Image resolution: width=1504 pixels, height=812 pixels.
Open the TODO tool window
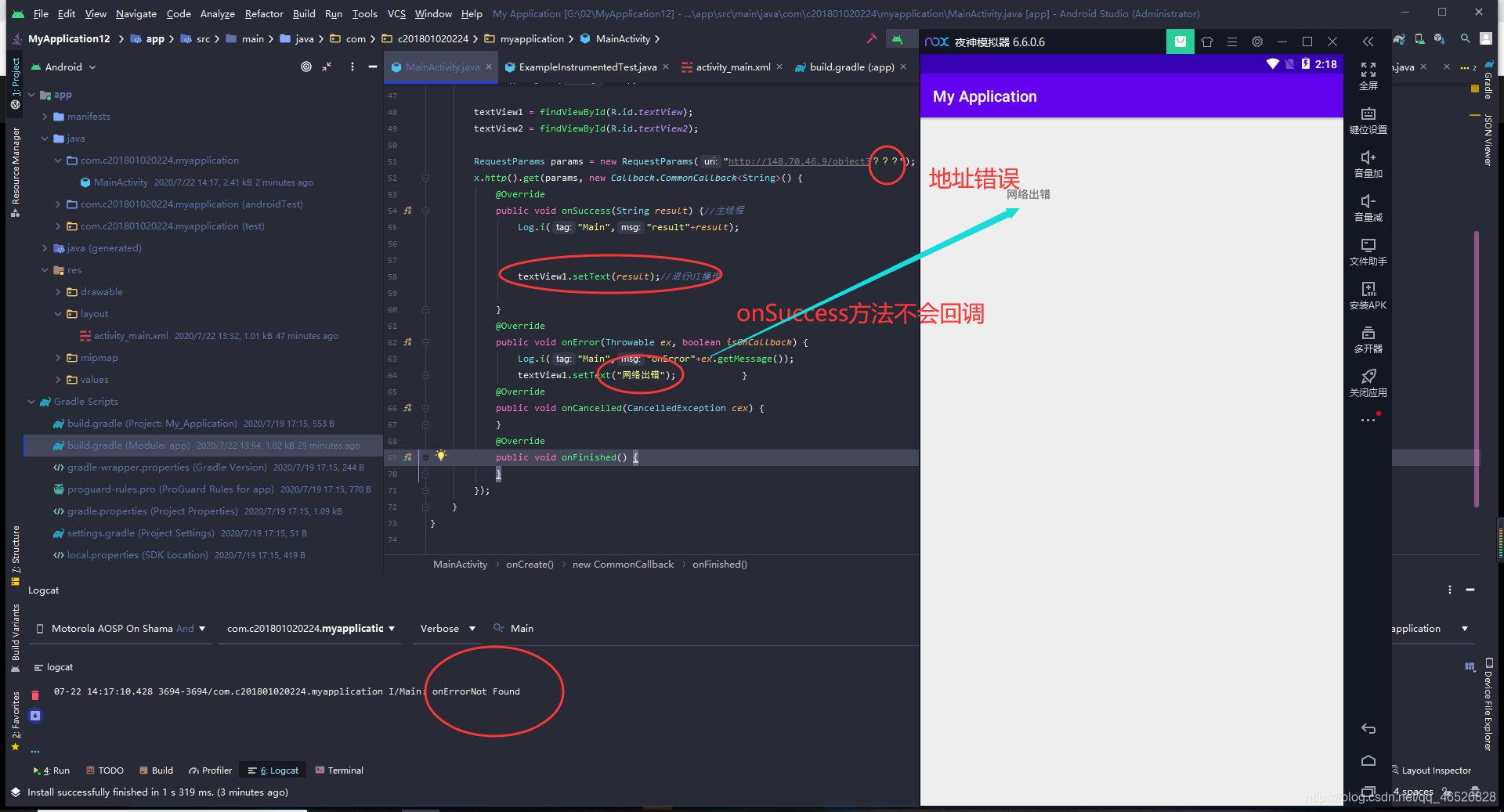(105, 770)
